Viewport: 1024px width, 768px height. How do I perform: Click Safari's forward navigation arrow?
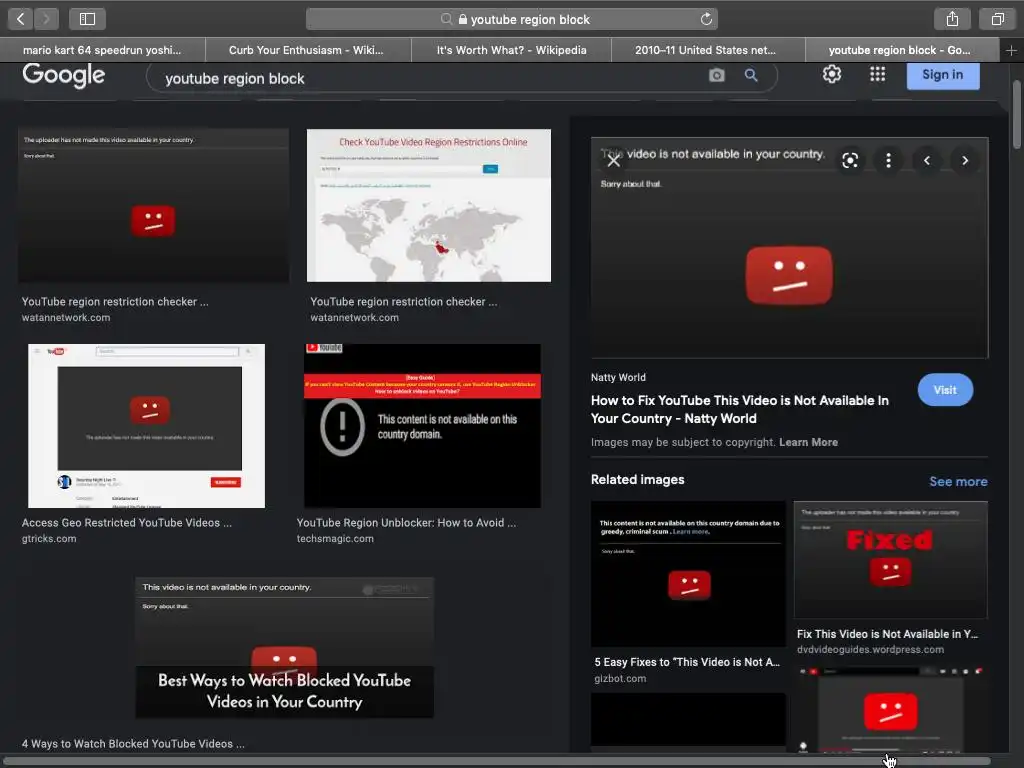click(x=46, y=19)
